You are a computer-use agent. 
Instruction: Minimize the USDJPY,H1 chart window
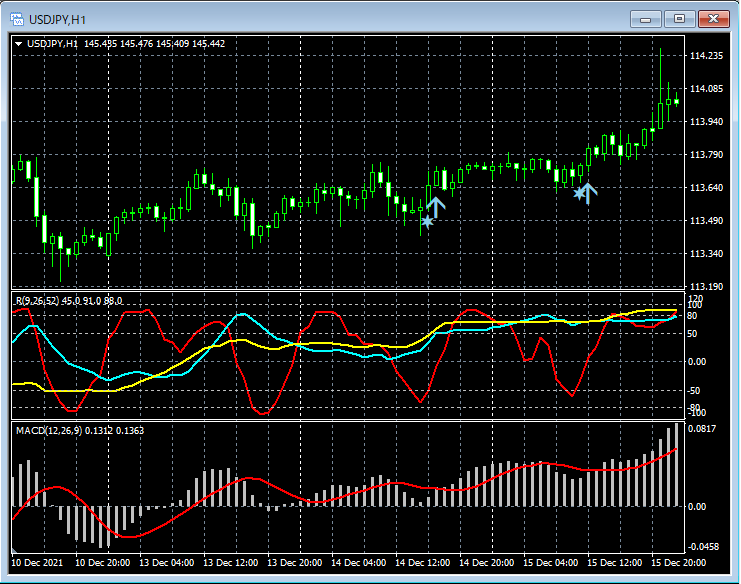pos(645,19)
